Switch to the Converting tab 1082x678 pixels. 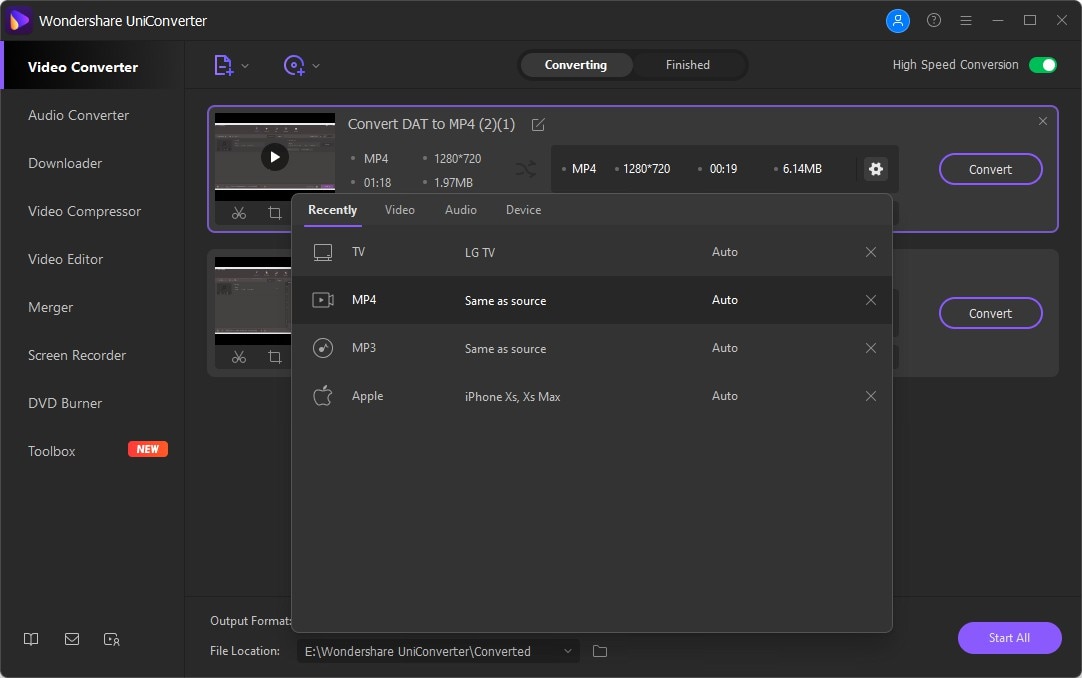pyautogui.click(x=576, y=65)
